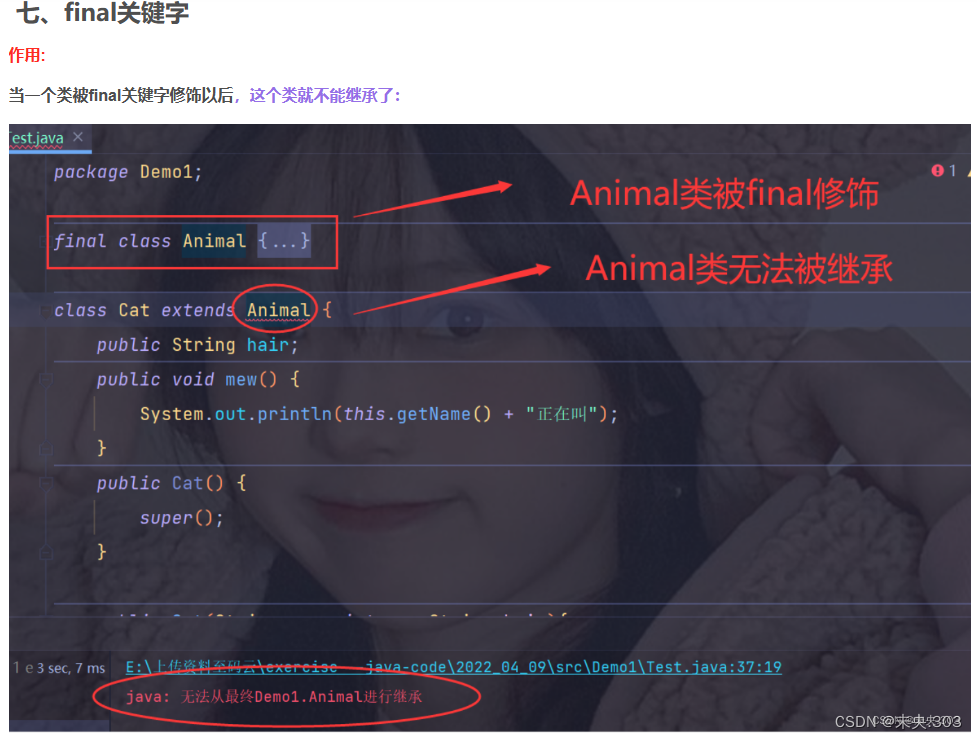Click fold end marker at Cat() closing brace

(x=45, y=552)
